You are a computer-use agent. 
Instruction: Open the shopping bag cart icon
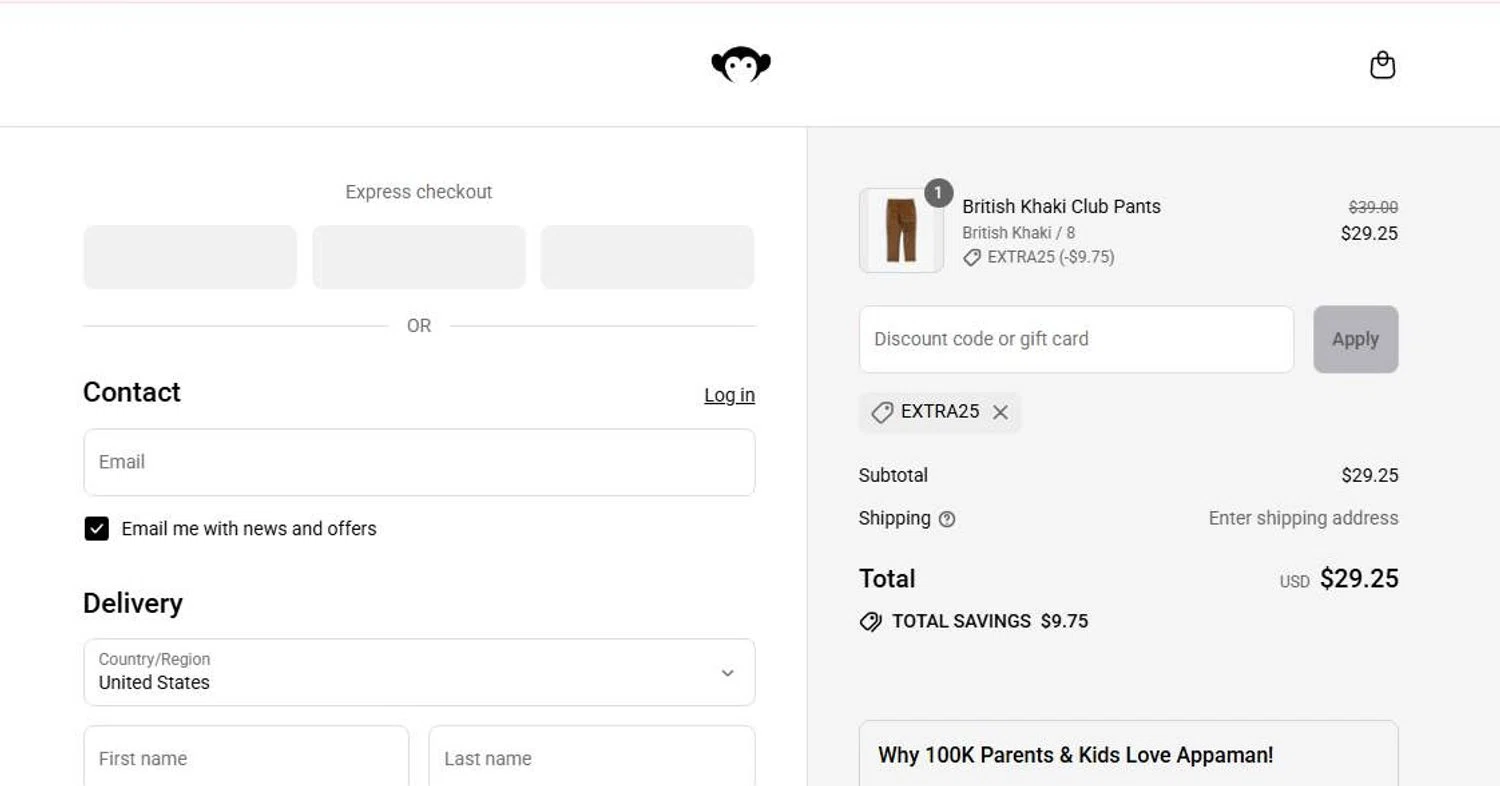pyautogui.click(x=1382, y=65)
